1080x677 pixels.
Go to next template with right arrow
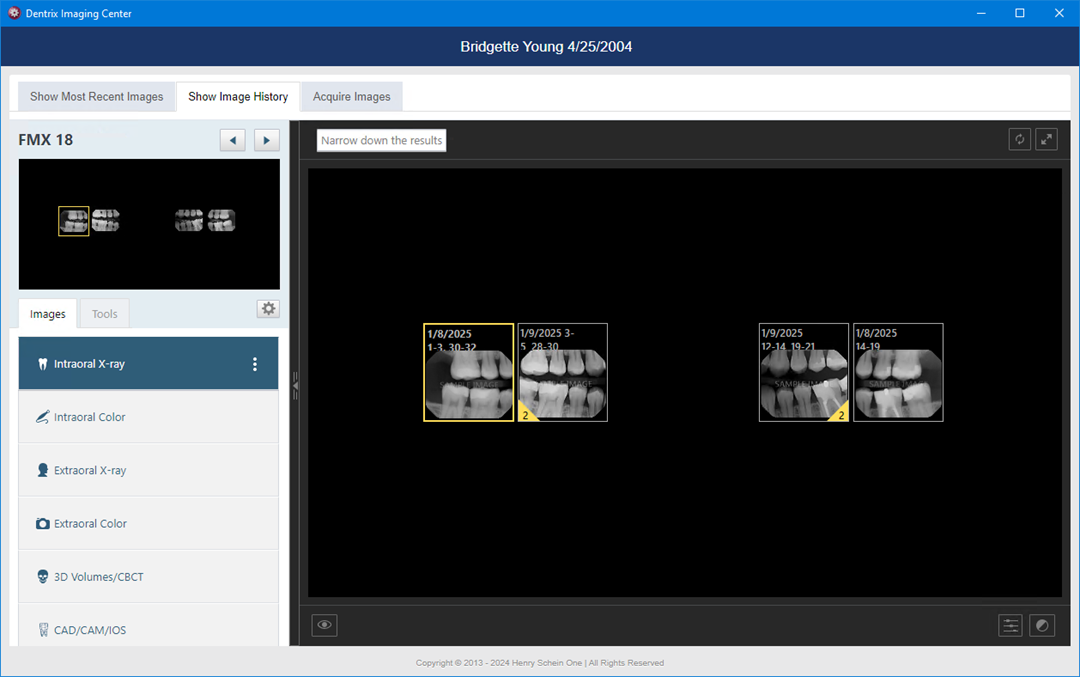pyautogui.click(x=267, y=140)
